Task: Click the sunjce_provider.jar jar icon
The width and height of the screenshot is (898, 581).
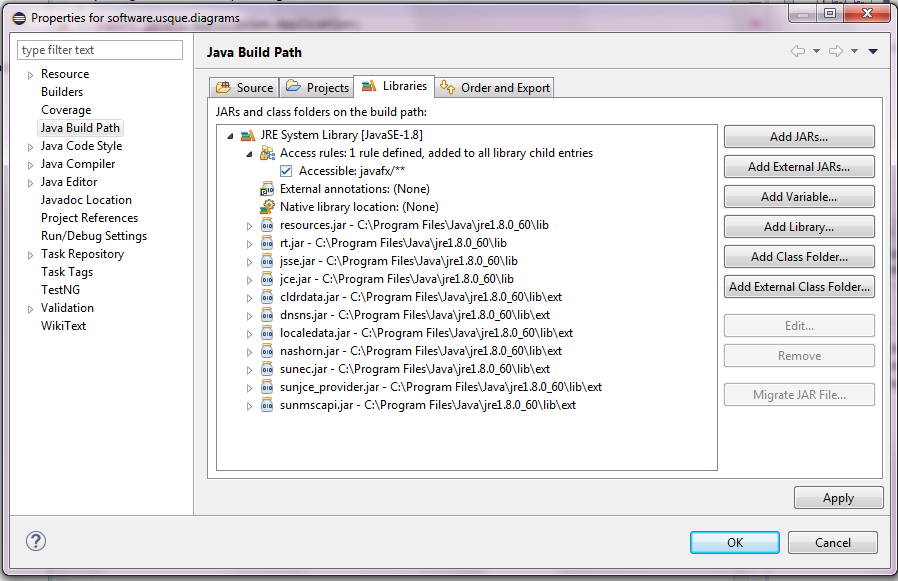Action: pyautogui.click(x=267, y=387)
